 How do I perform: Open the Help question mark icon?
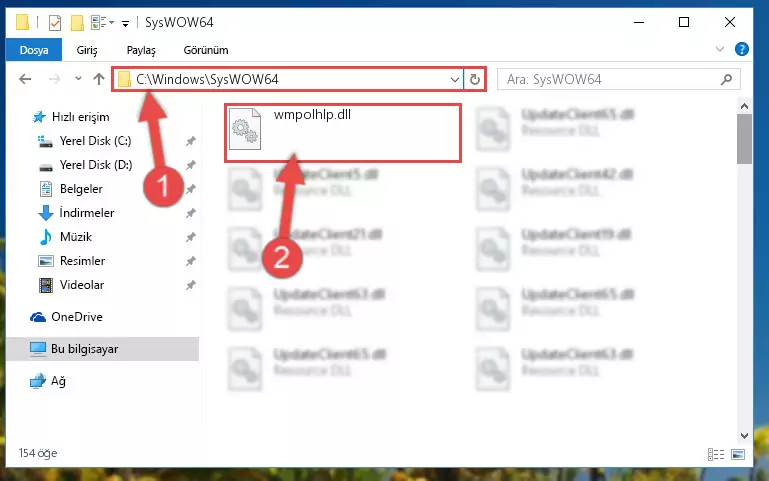click(742, 49)
